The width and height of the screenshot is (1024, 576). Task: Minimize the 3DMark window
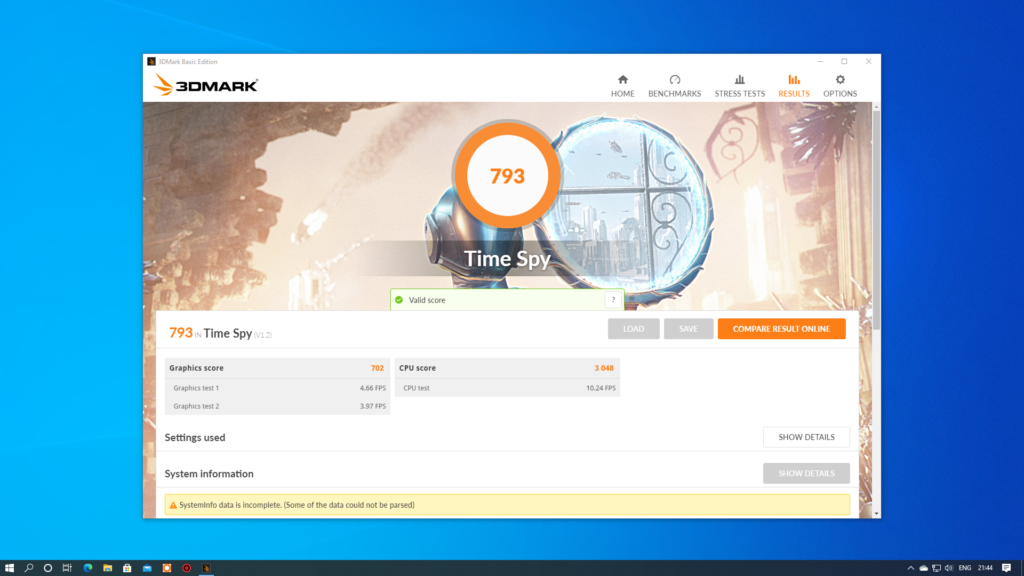[x=820, y=61]
